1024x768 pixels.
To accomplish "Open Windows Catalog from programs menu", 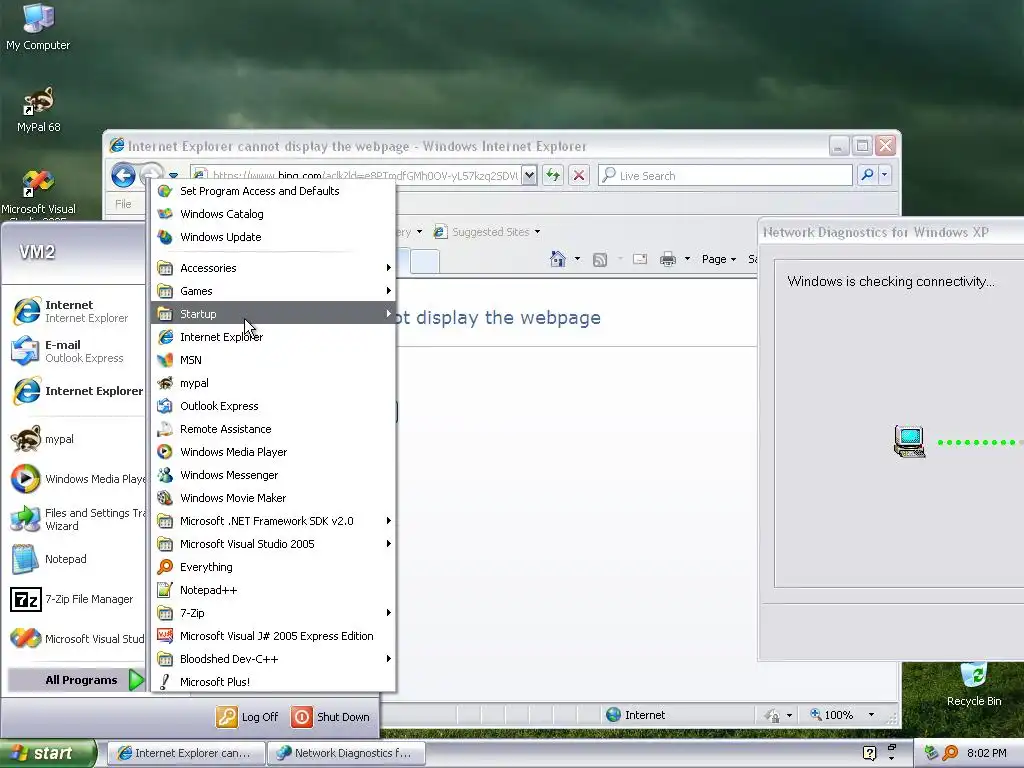I will 273,214.
